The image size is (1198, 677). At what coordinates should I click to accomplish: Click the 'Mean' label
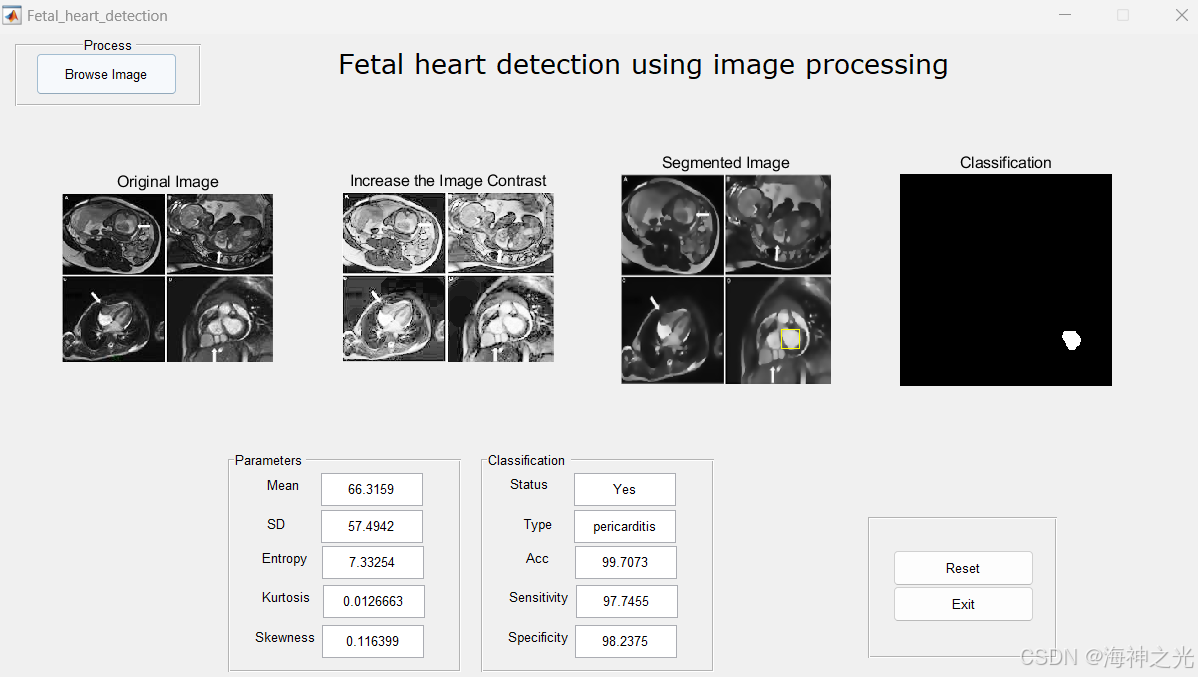tap(283, 485)
